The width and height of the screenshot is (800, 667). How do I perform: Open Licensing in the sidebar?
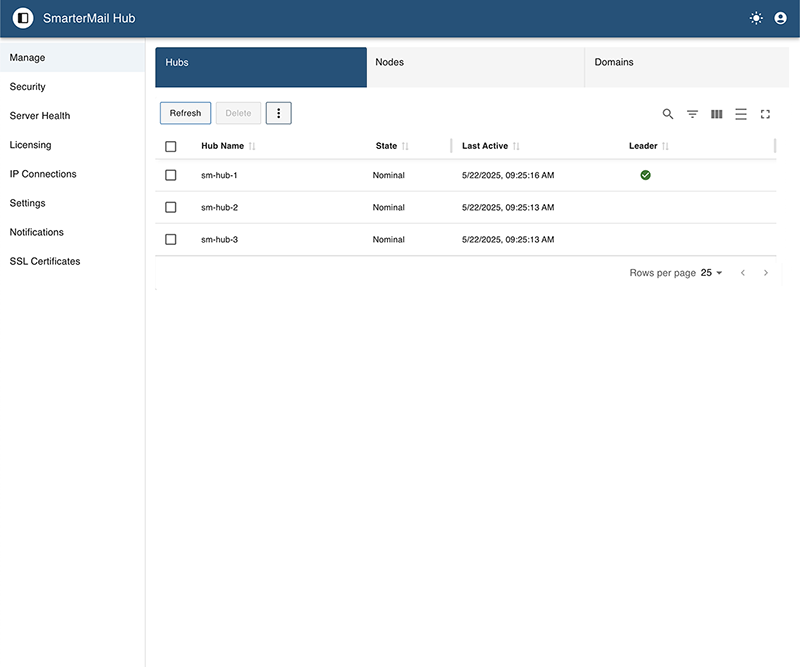(x=72, y=144)
